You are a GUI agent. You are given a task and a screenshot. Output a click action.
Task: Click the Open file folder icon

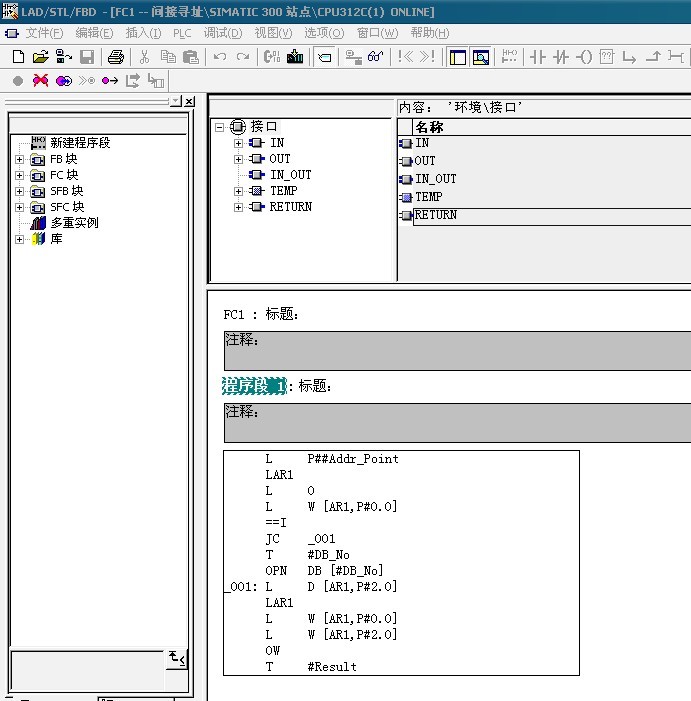[41, 57]
